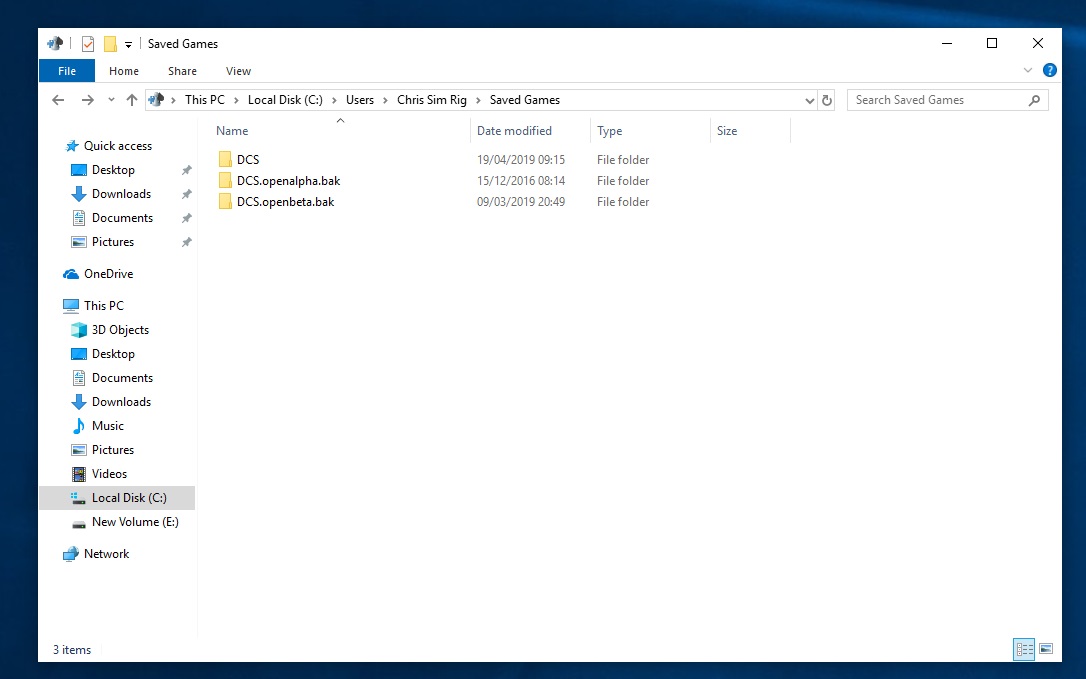Screen dimensions: 1086x679
Task: Open 3D Objects under This PC
Action: [x=120, y=330]
